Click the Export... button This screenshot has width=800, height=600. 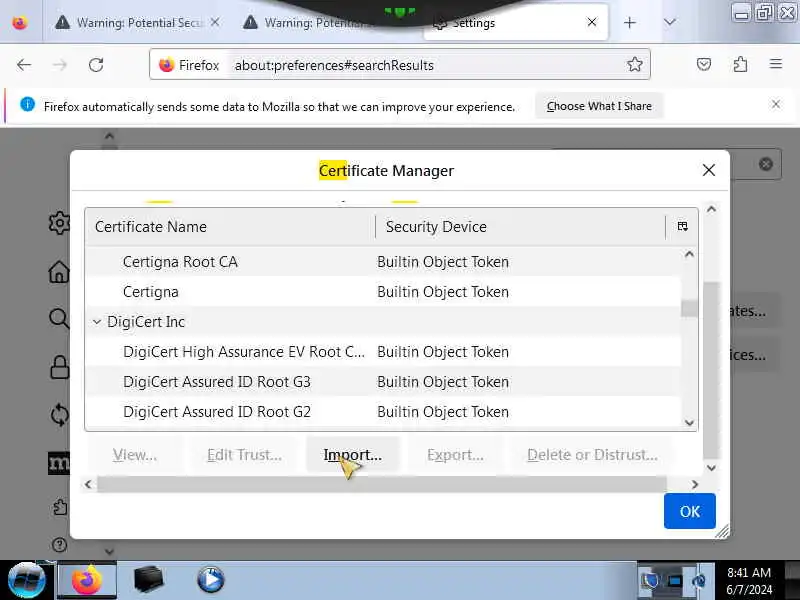tap(455, 455)
